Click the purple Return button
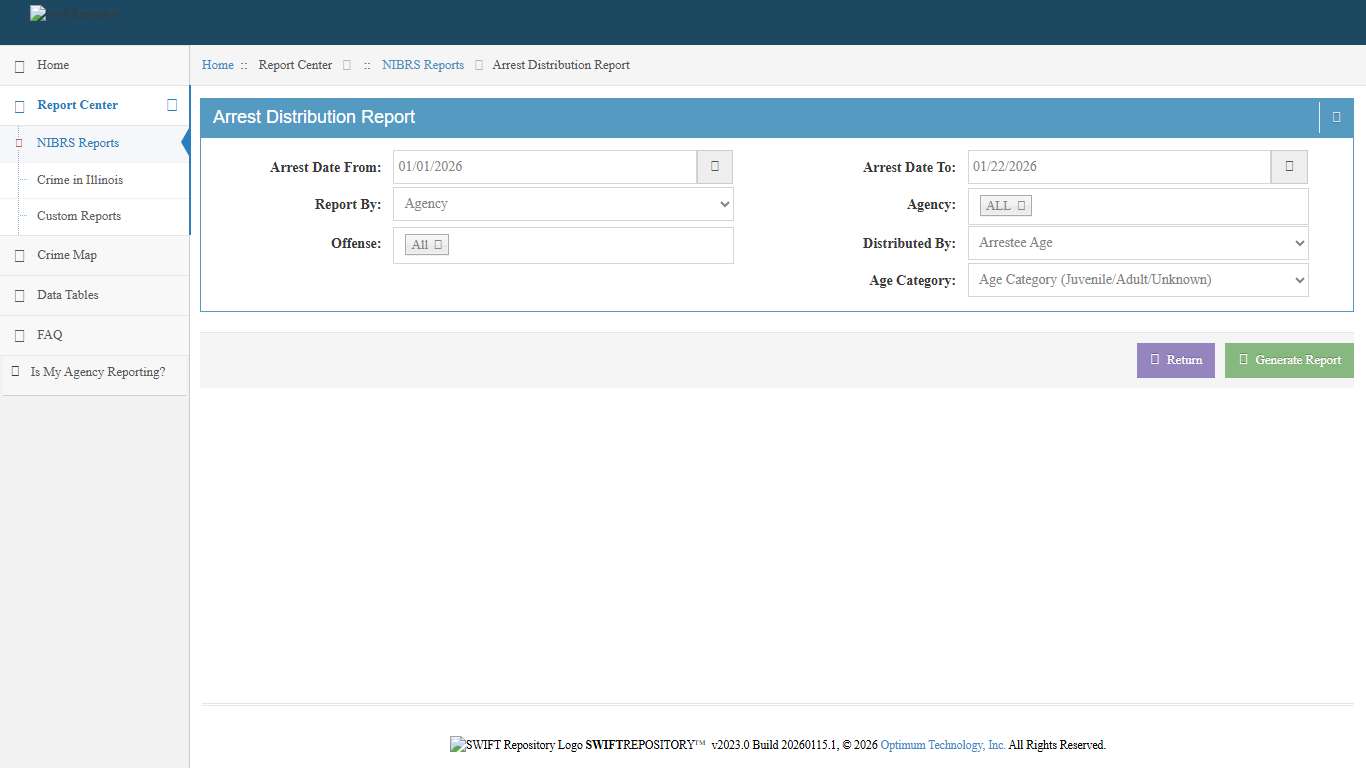 click(x=1175, y=360)
